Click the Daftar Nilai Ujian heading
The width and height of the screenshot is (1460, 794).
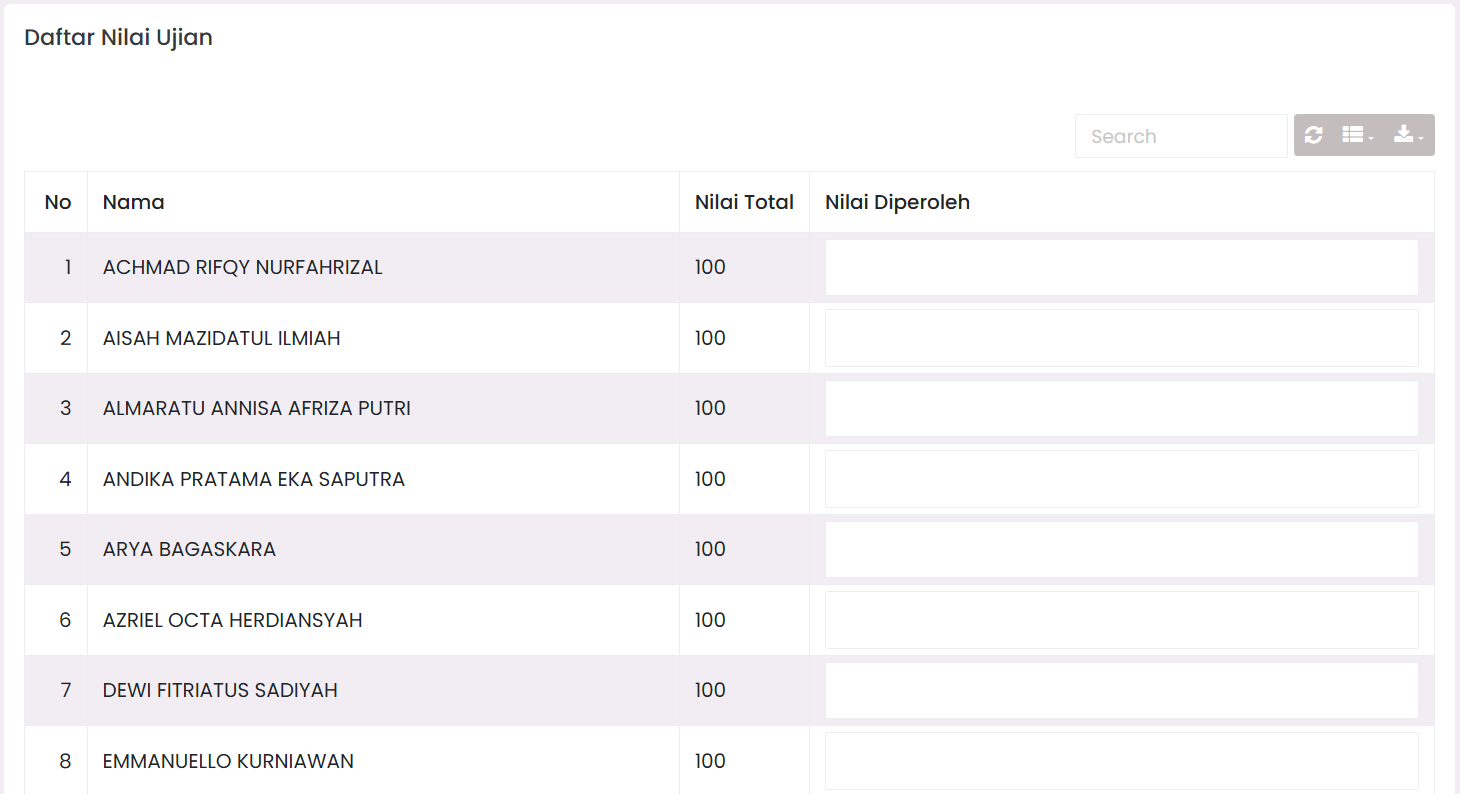[x=118, y=38]
